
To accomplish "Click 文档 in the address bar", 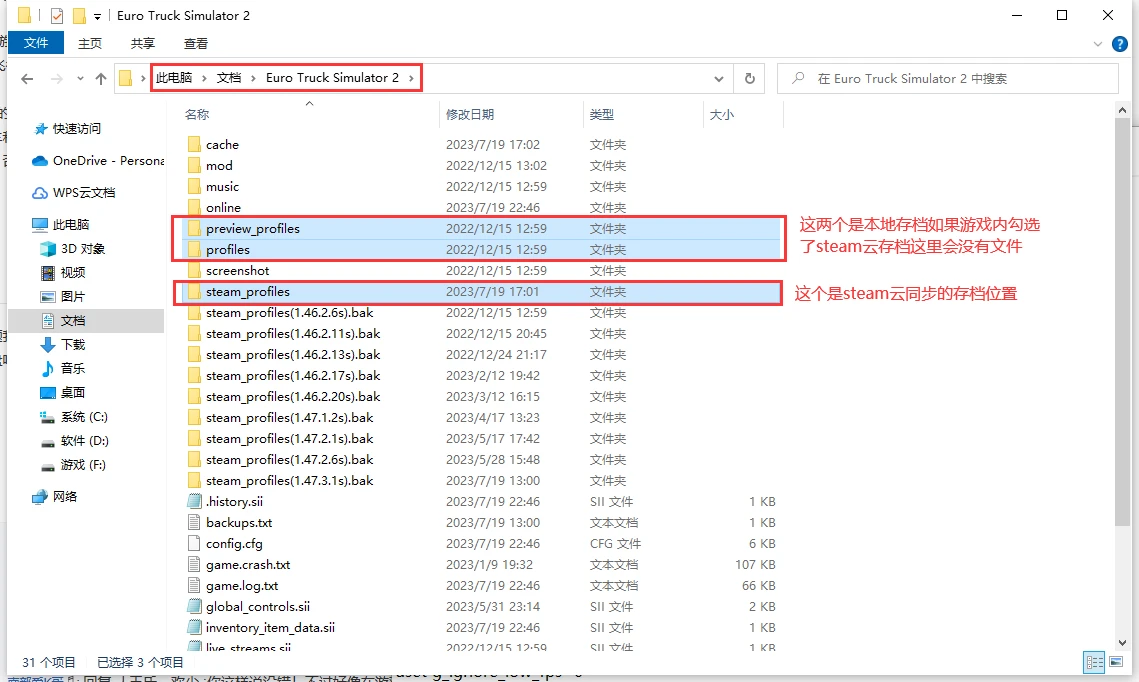I will tap(229, 78).
